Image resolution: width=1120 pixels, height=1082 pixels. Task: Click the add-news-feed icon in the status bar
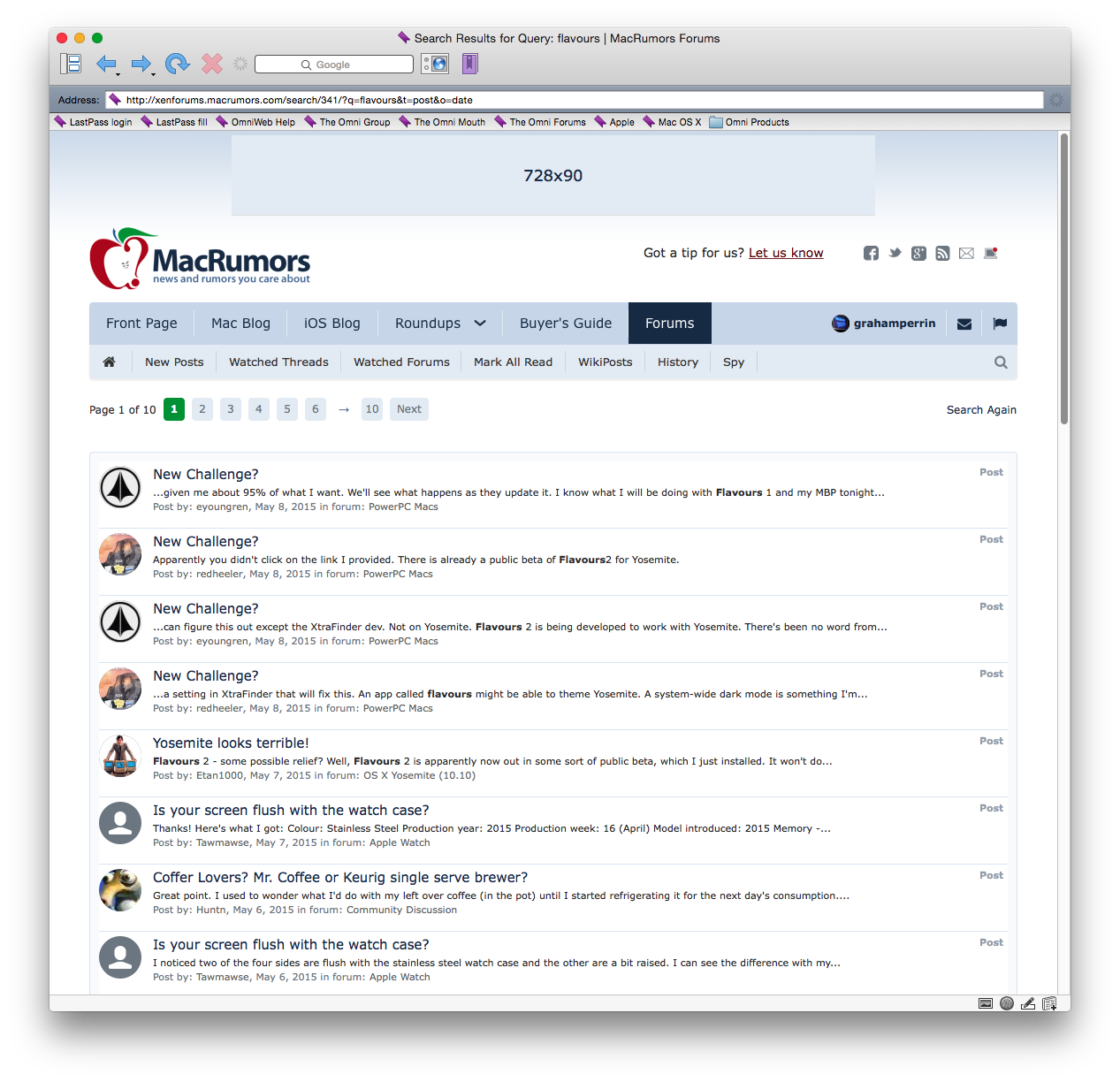[x=1049, y=1003]
